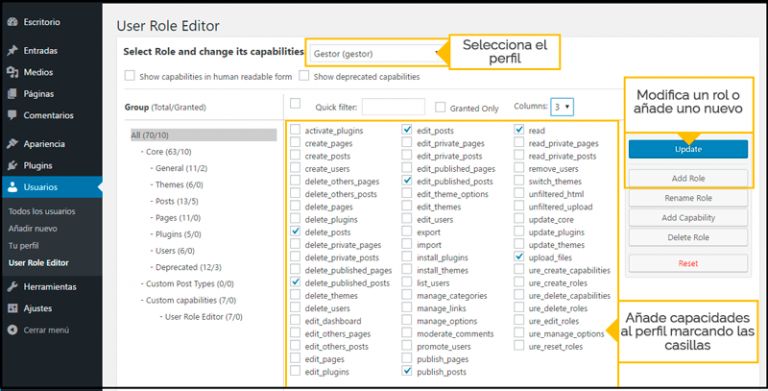Toggle Show capabilities in human readable form
The height and width of the screenshot is (391, 768).
129,75
